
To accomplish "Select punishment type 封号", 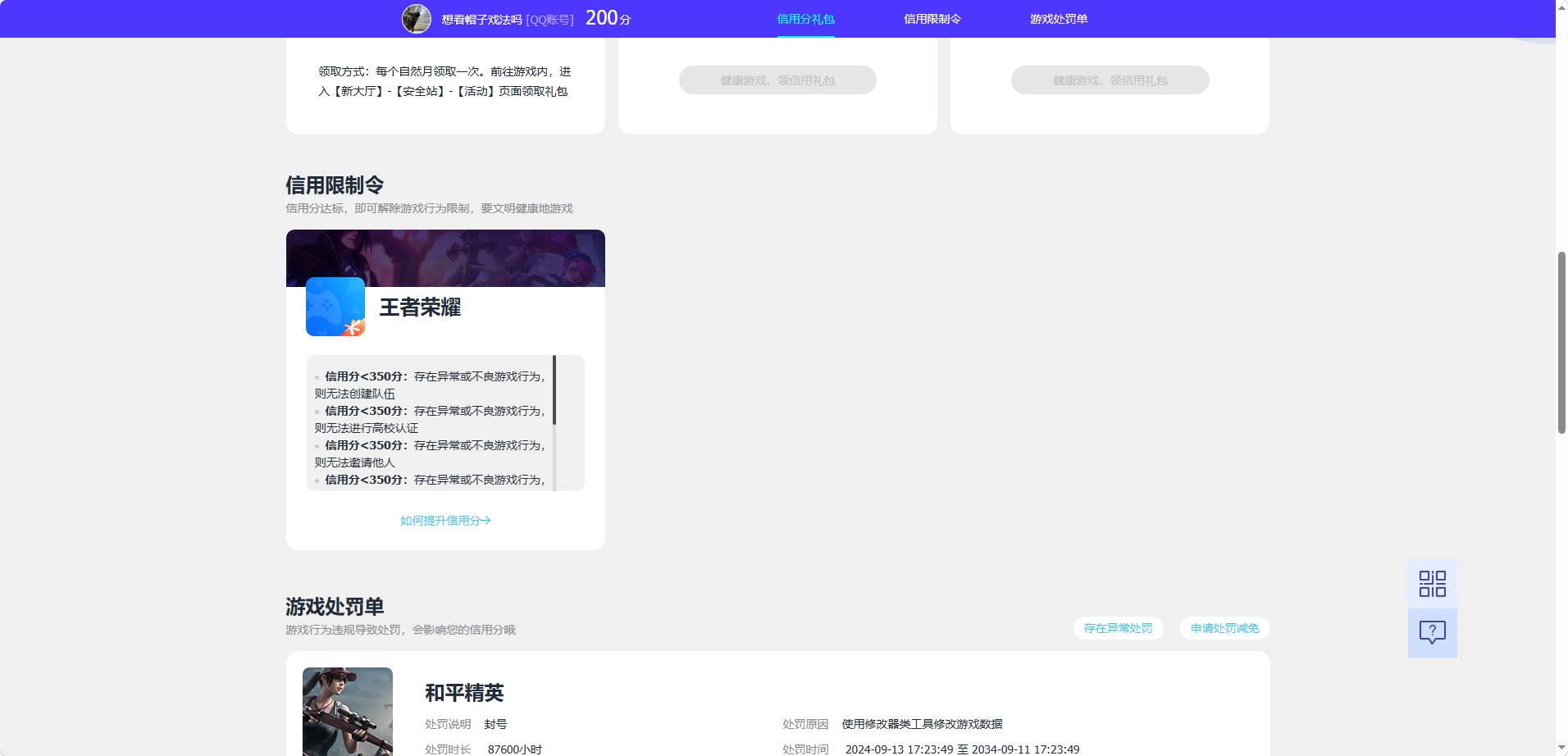I will pyautogui.click(x=495, y=724).
